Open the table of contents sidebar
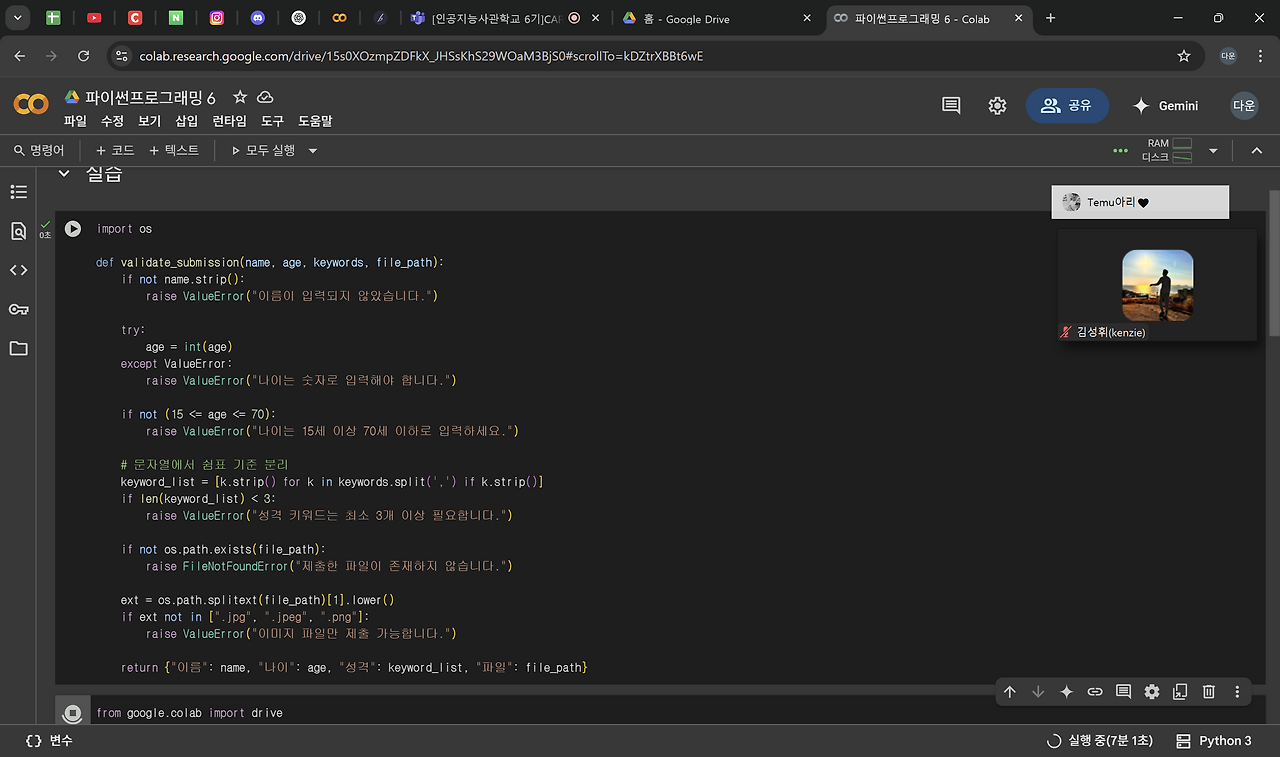The height and width of the screenshot is (757, 1280). click(18, 191)
